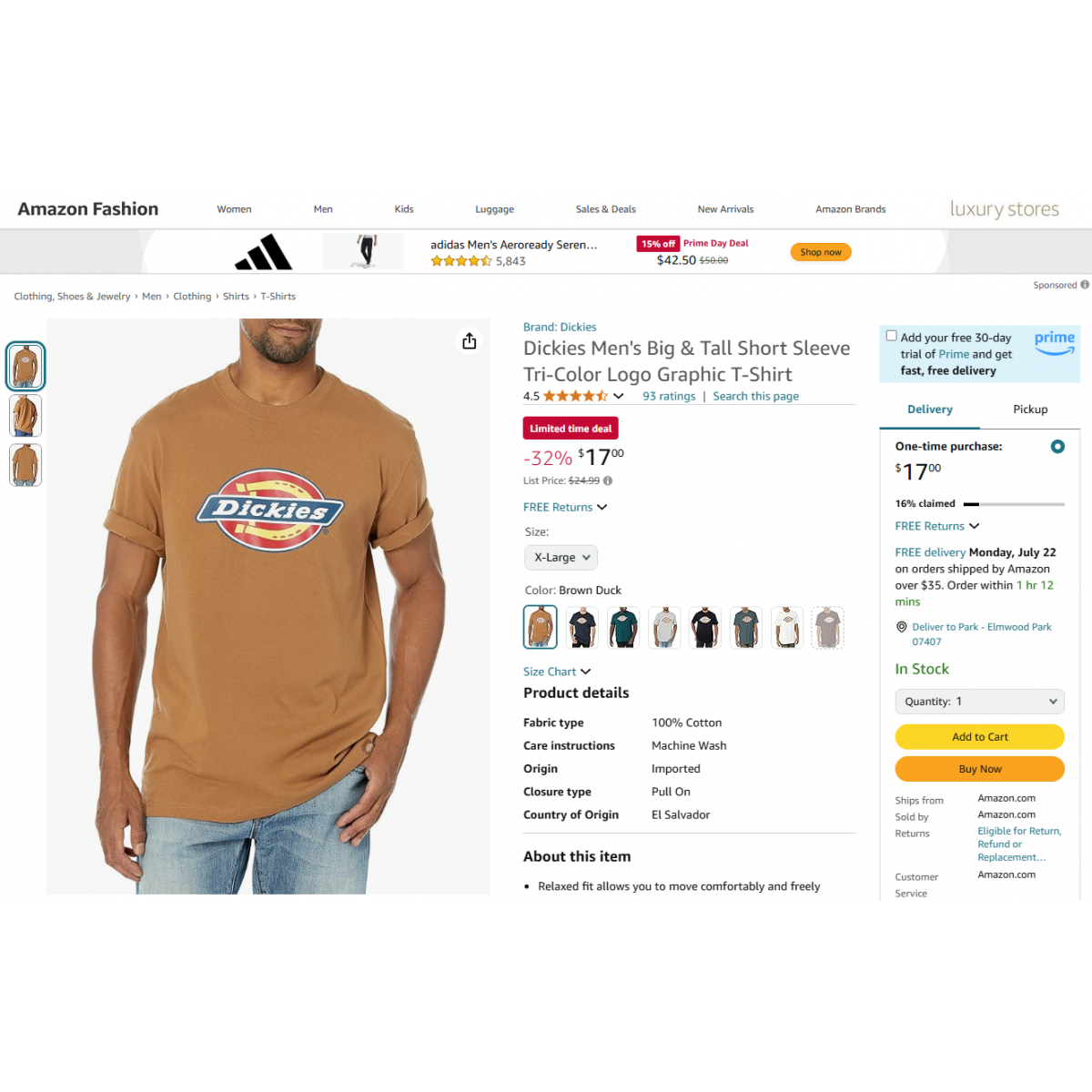Viewport: 1092px width, 1092px height.
Task: Open the 93 ratings link
Action: point(669,396)
